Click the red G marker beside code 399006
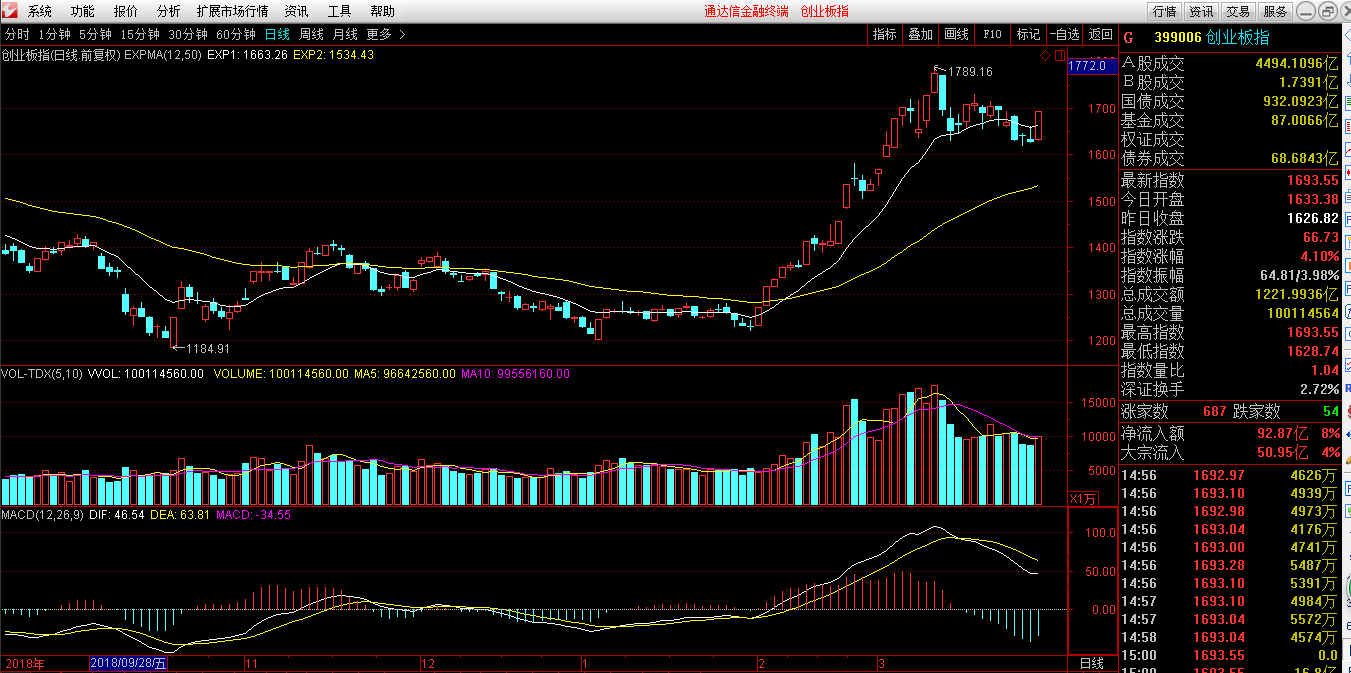This screenshot has width=1351, height=673. (1129, 38)
